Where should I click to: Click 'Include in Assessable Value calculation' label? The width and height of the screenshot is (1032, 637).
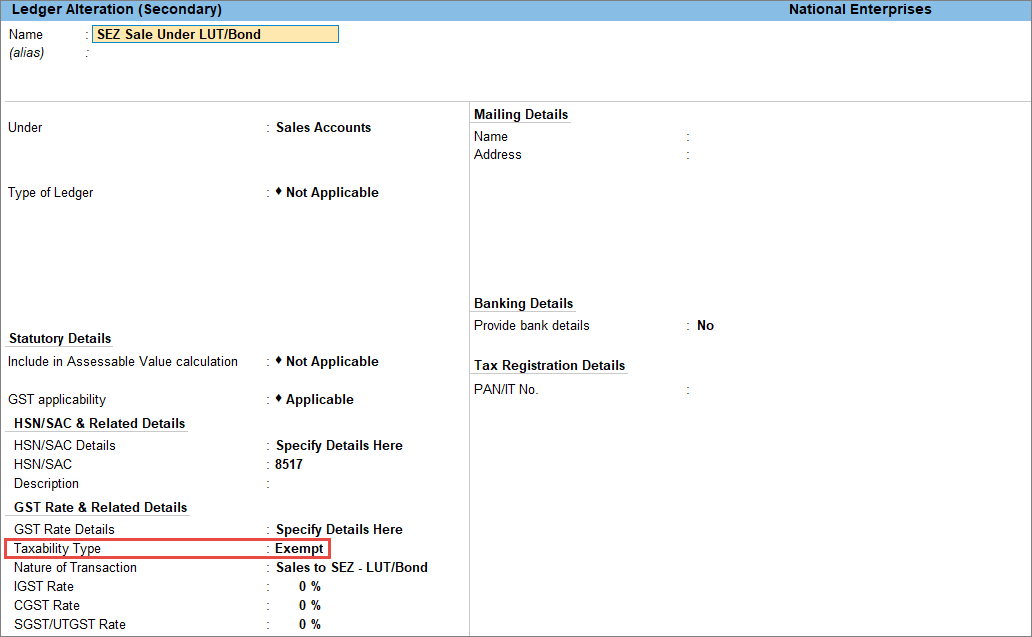(x=122, y=362)
